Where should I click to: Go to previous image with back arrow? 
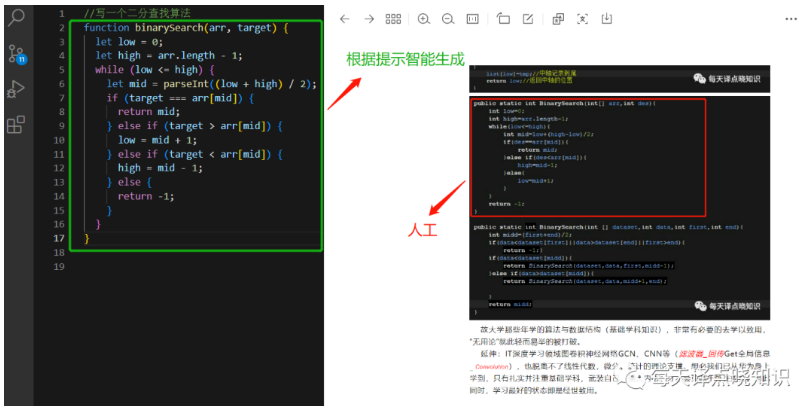coord(345,19)
